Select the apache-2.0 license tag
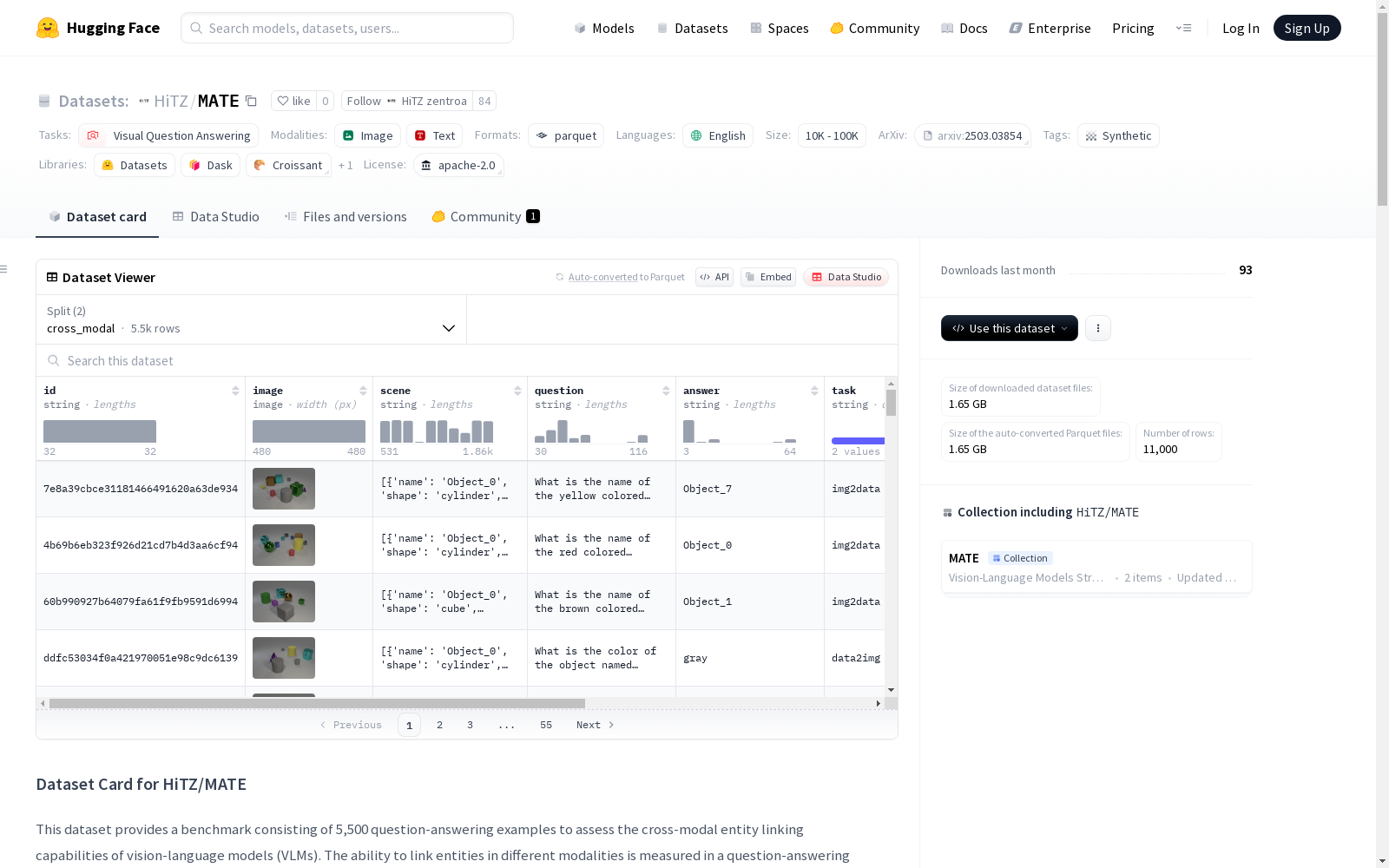 click(x=458, y=165)
